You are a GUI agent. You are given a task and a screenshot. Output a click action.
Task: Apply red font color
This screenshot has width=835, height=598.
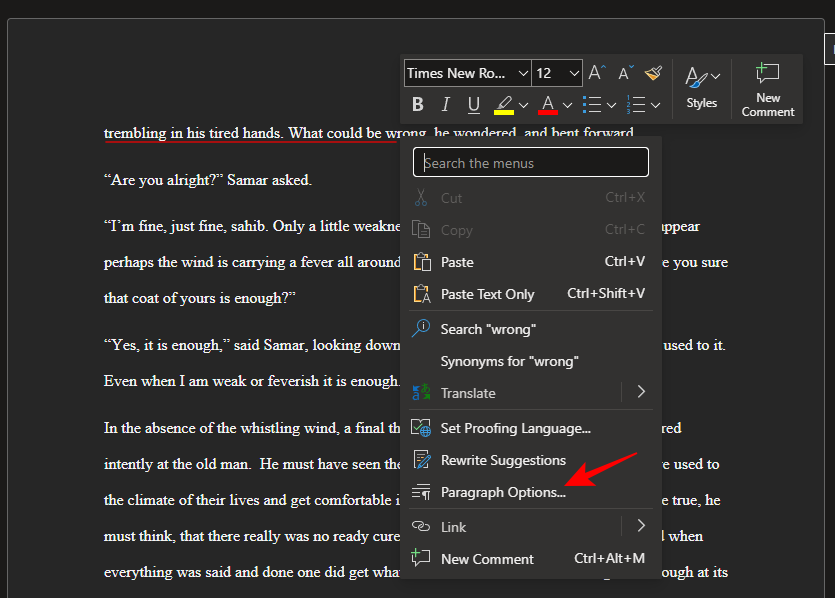click(548, 105)
